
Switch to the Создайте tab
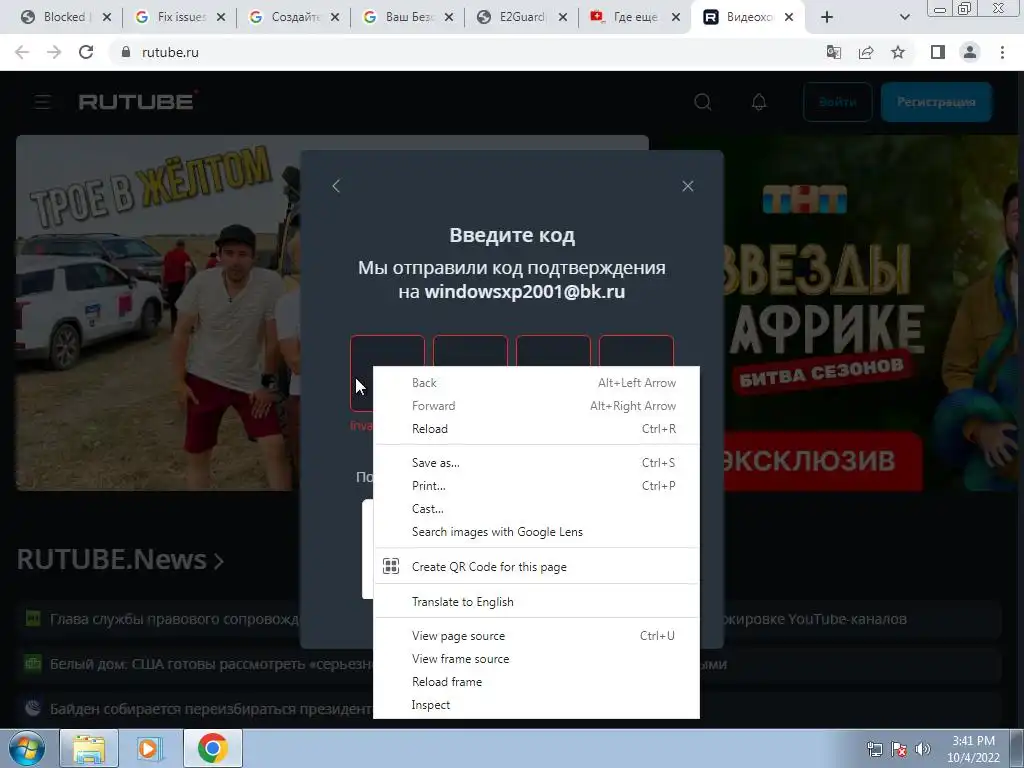[x=285, y=17]
